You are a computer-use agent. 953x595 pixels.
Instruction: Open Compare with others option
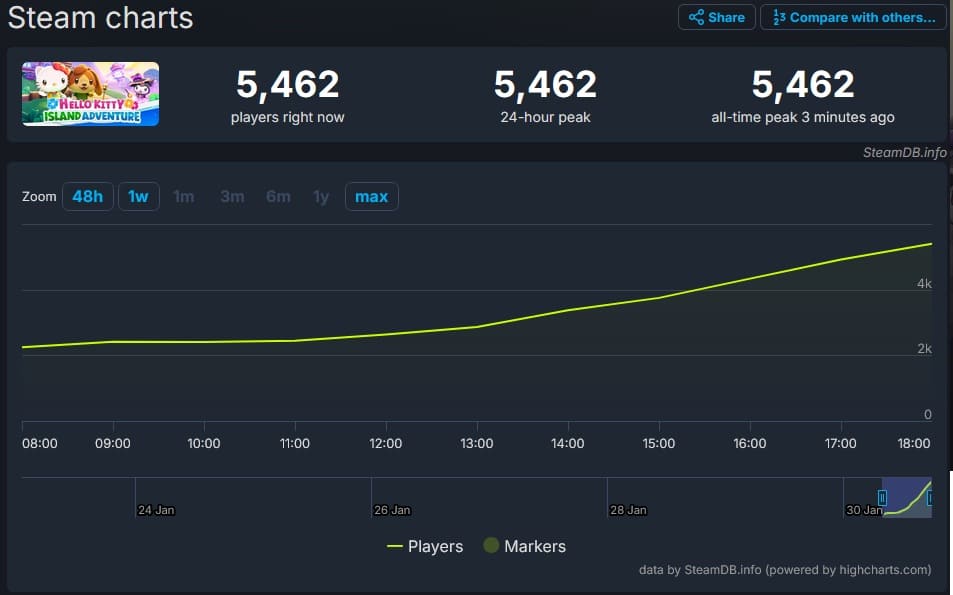[x=853, y=17]
